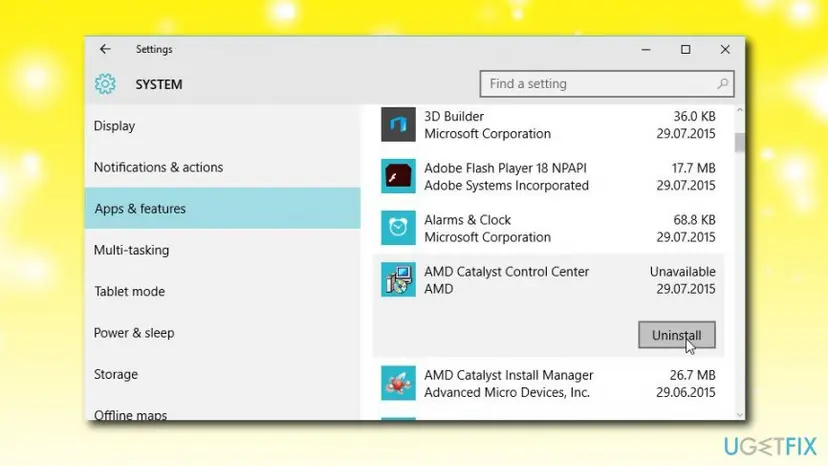Click the AMD Catalyst Install Manager icon
828x466 pixels.
(x=398, y=384)
